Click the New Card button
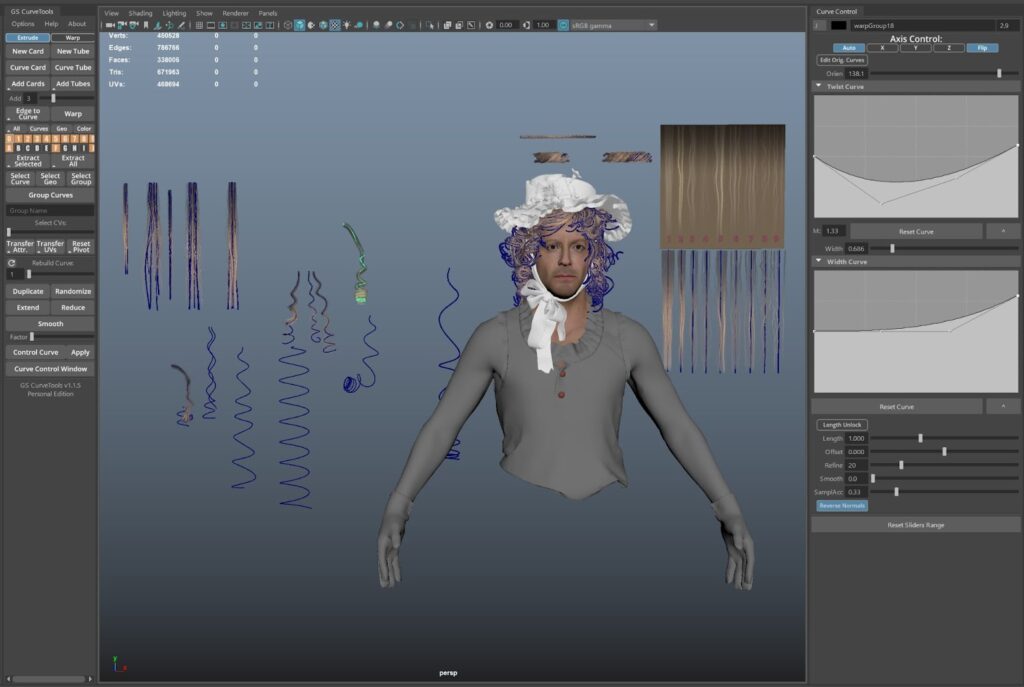 28,51
